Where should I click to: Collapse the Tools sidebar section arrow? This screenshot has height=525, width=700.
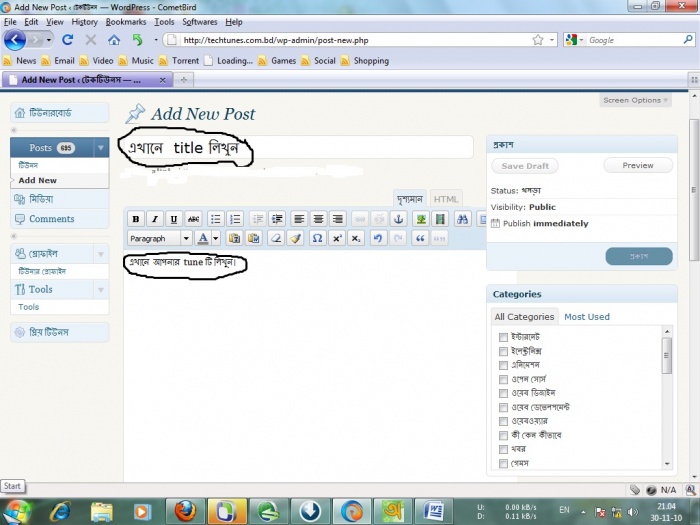[x=101, y=290]
